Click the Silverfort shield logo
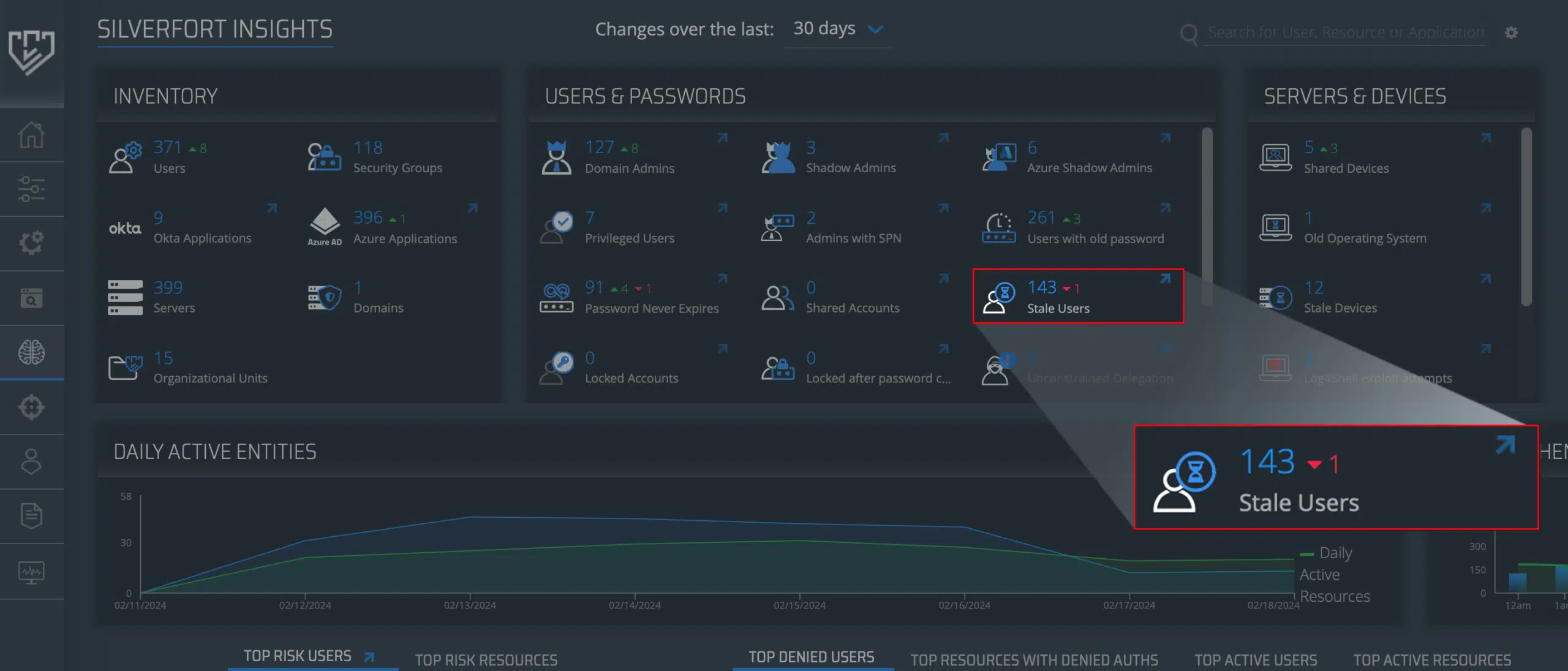The height and width of the screenshot is (671, 1568). click(31, 53)
